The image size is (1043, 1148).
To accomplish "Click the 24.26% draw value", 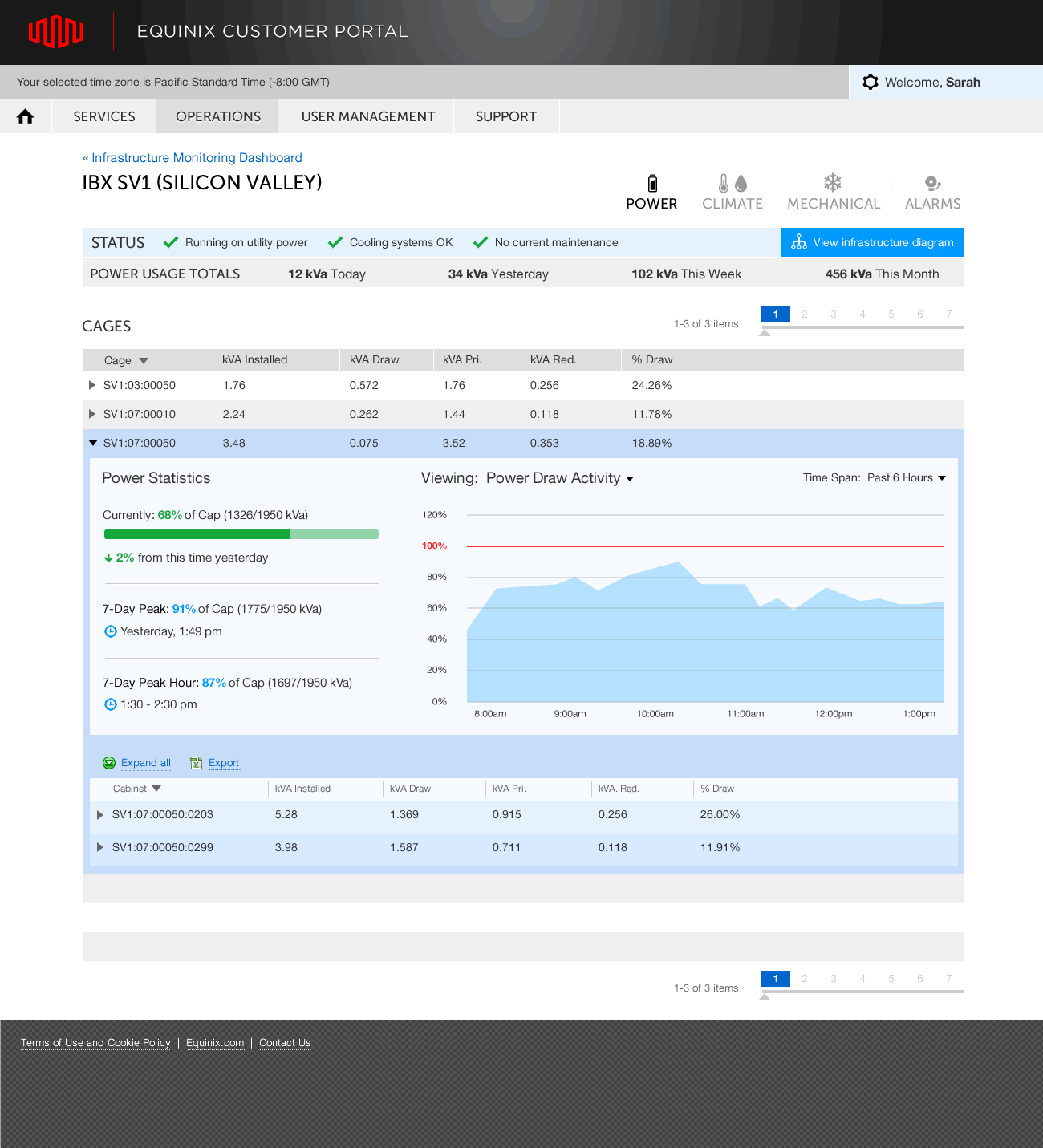I will [x=652, y=385].
